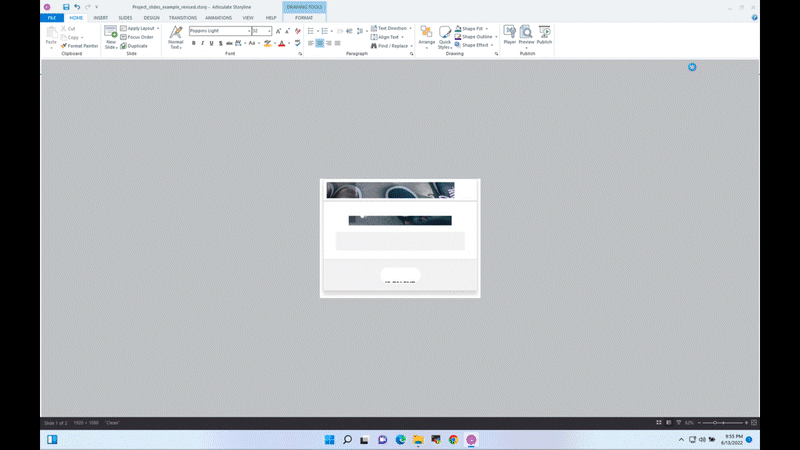Click the bullet list icon
The image size is (800, 450).
click(311, 31)
